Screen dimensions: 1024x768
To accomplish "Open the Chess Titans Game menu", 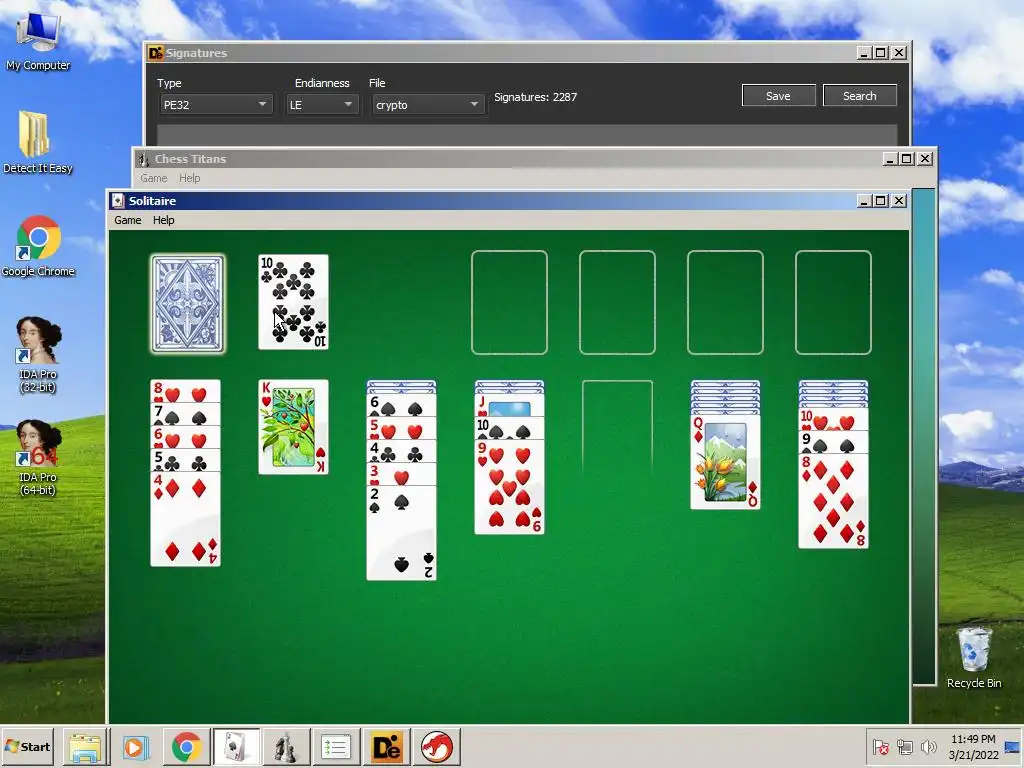I will click(153, 178).
